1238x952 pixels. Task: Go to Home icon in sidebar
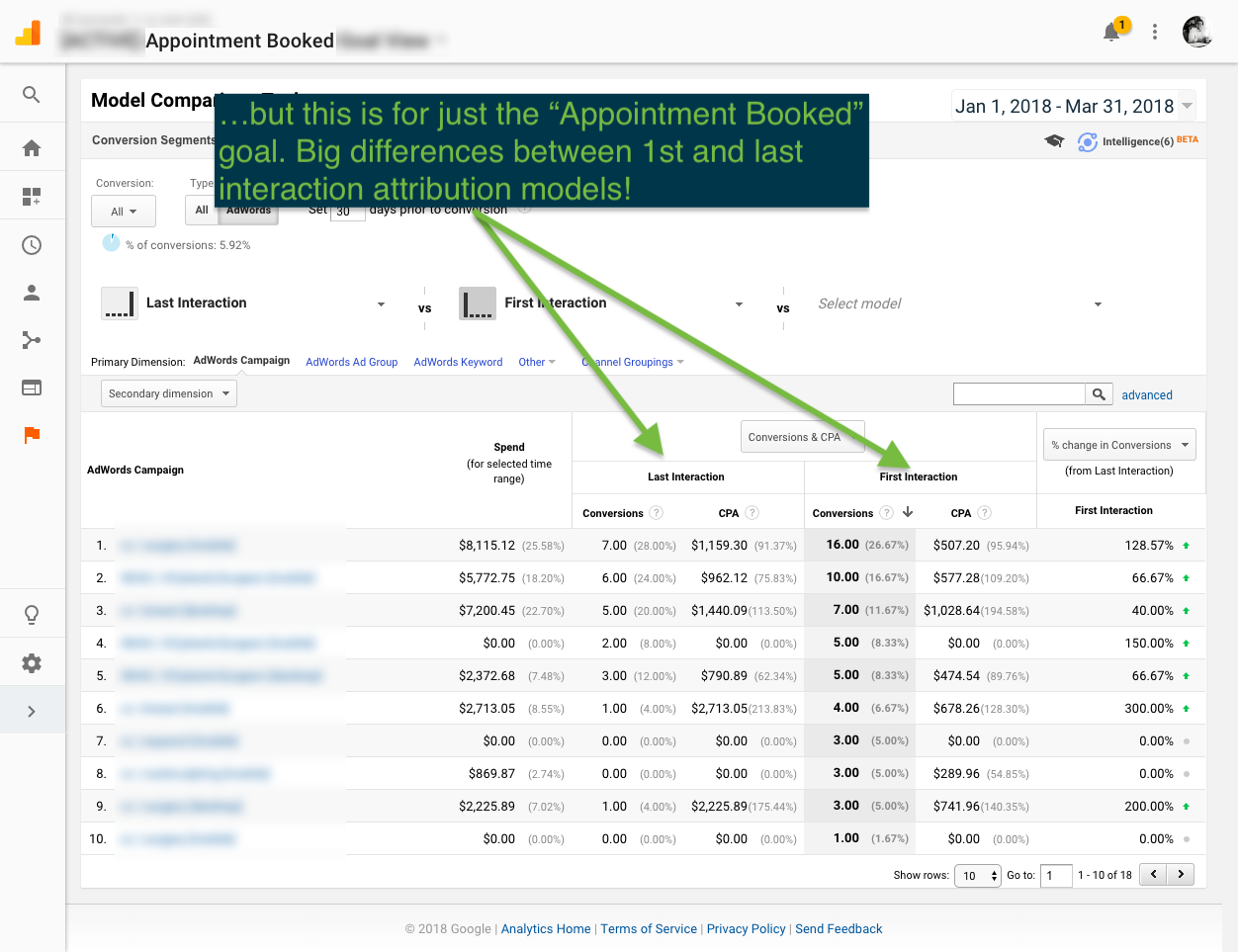pos(32,148)
